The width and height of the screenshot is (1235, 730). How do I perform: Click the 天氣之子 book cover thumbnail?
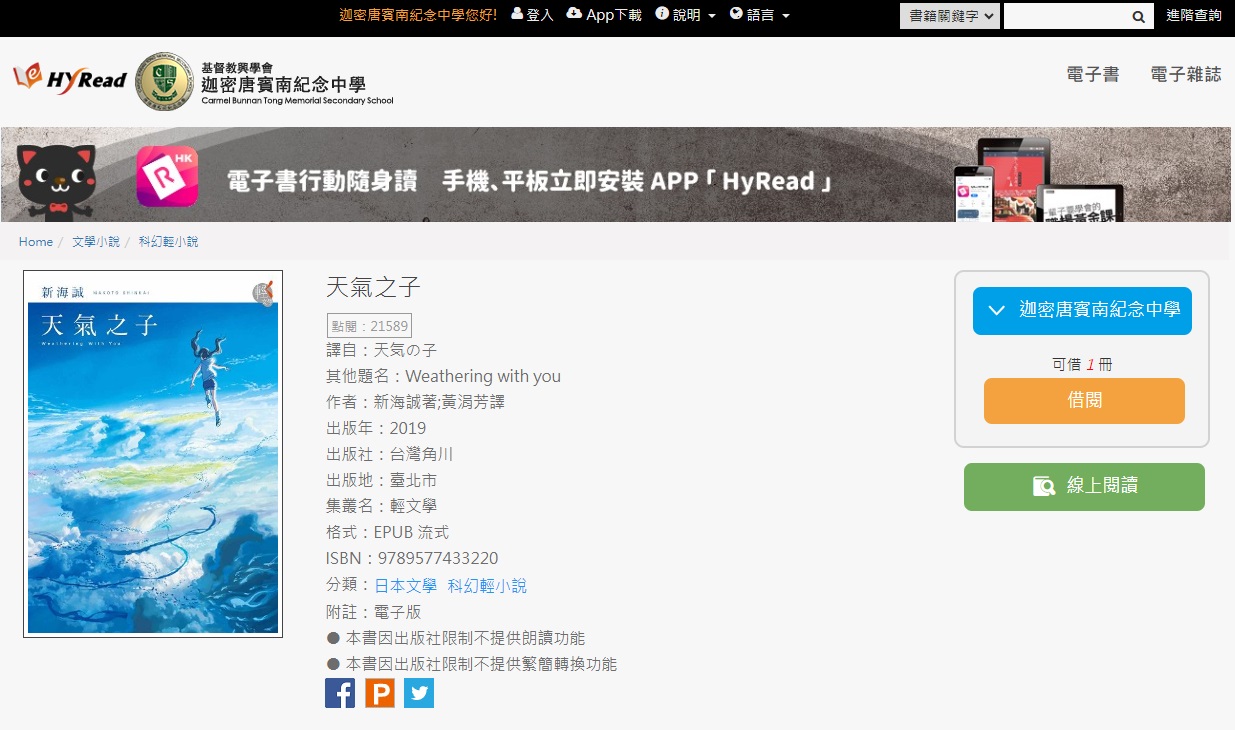(x=153, y=454)
